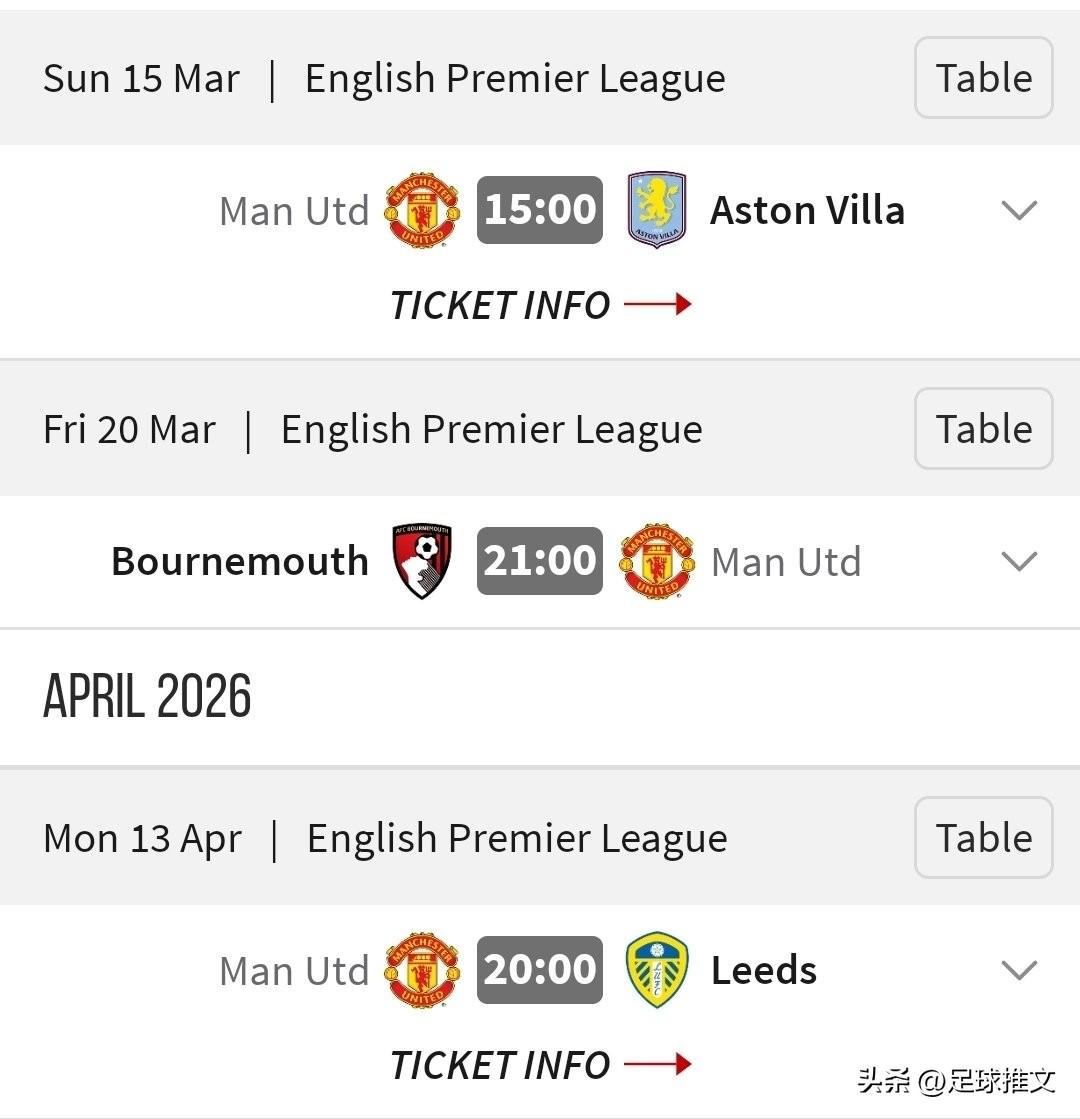This screenshot has height=1119, width=1080.
Task: Click Man Utd crest in Bournemouth fixture
Action: click(656, 561)
